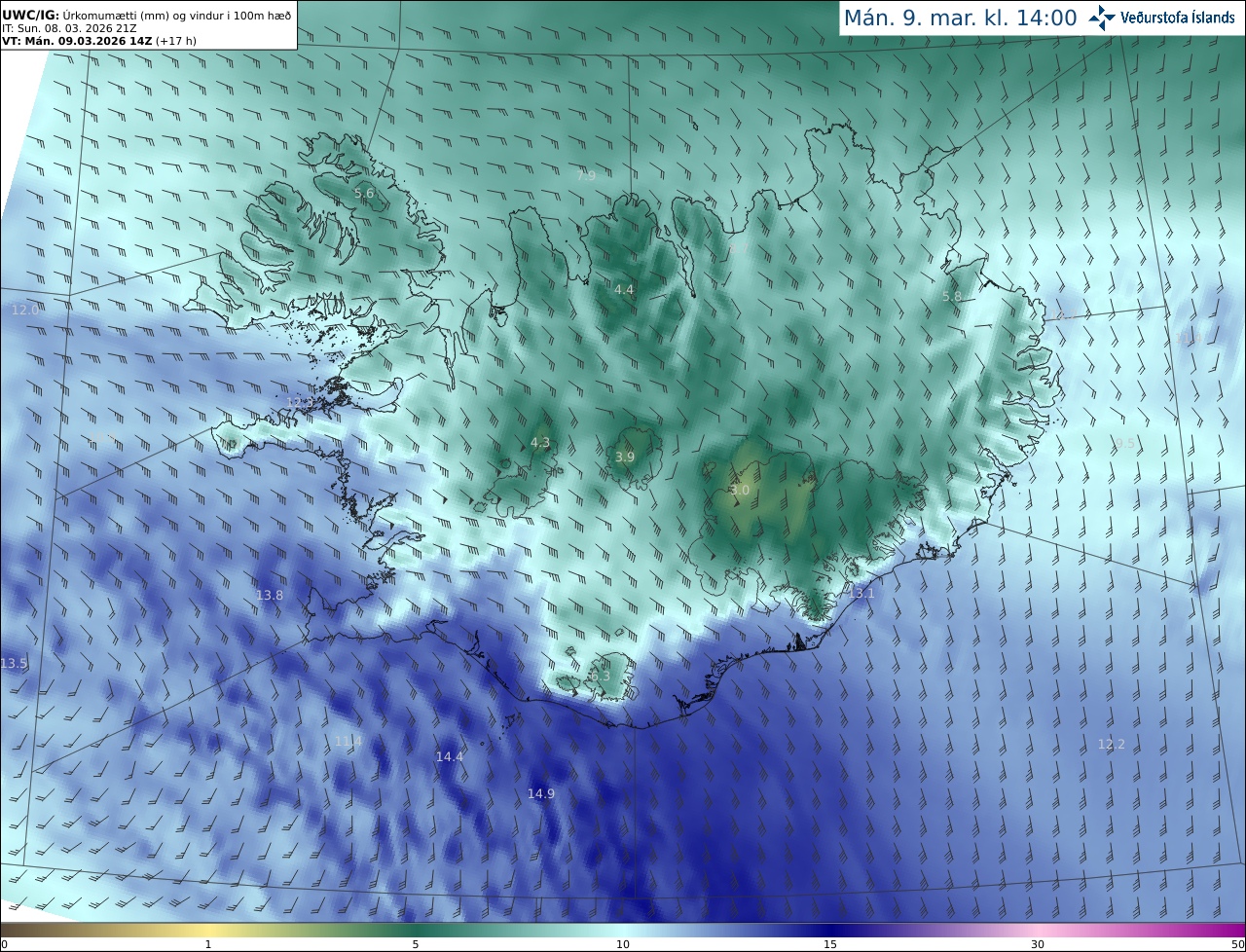1246x952 pixels.
Task: Click the 14.9 value south of Iceland
Action: click(541, 794)
